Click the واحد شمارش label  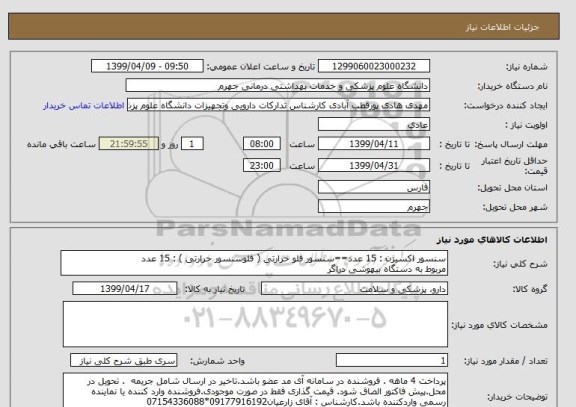click(x=217, y=361)
